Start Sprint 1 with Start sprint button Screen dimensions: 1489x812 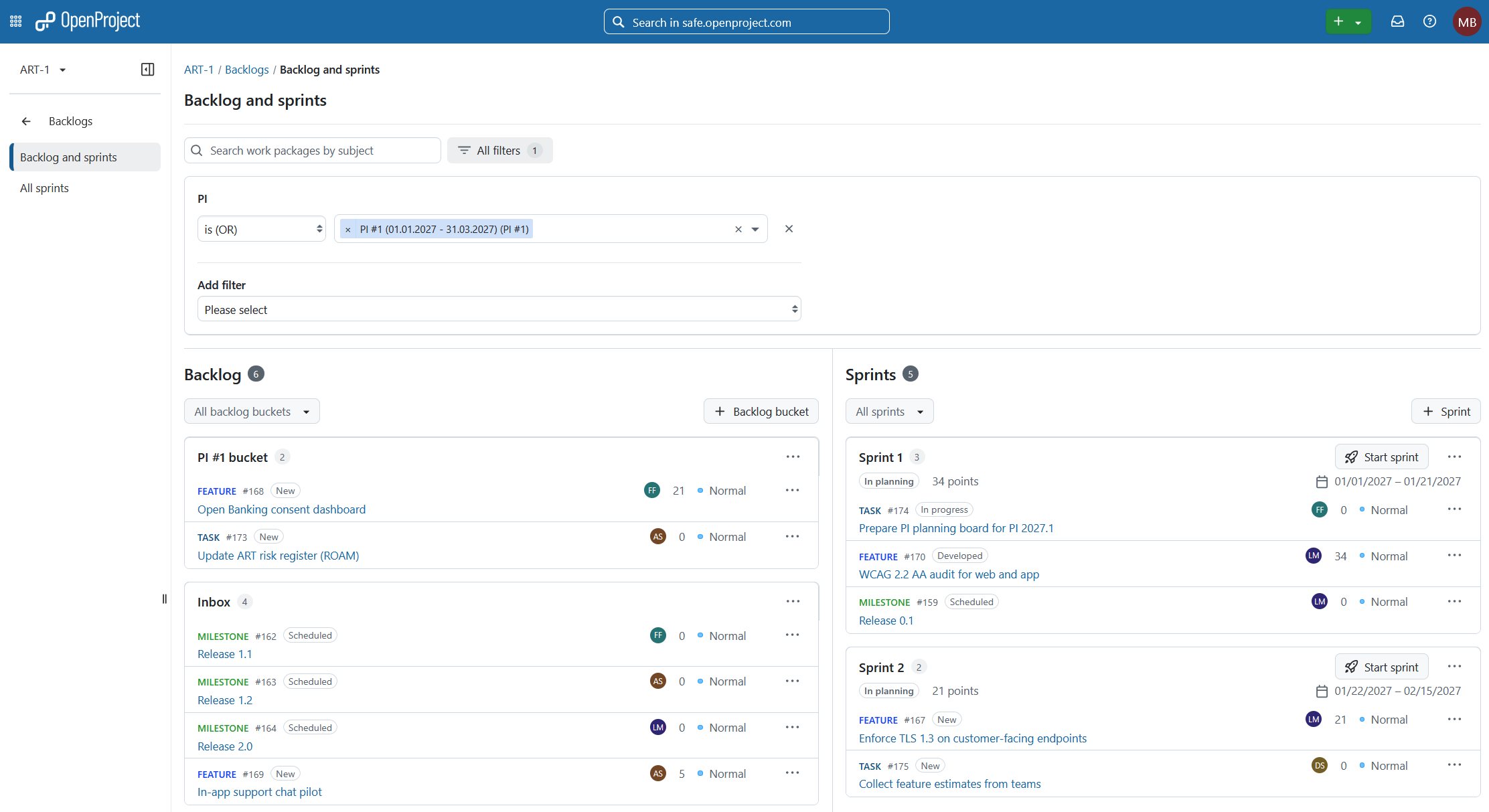(x=1381, y=457)
